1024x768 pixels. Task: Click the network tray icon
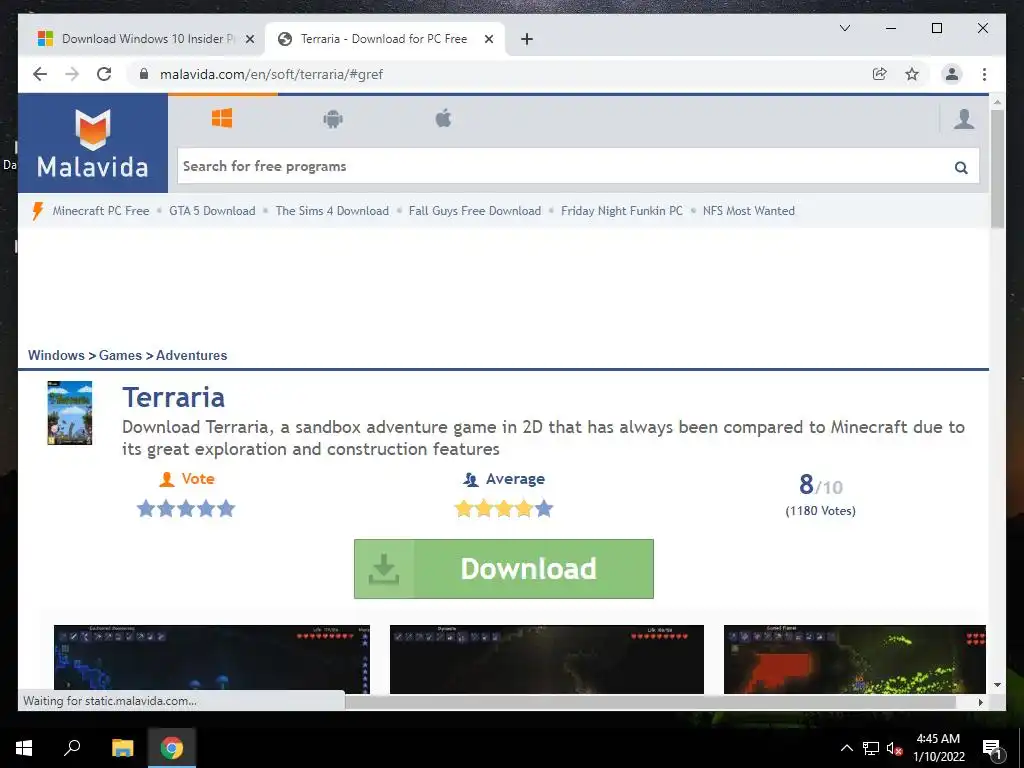[871, 748]
